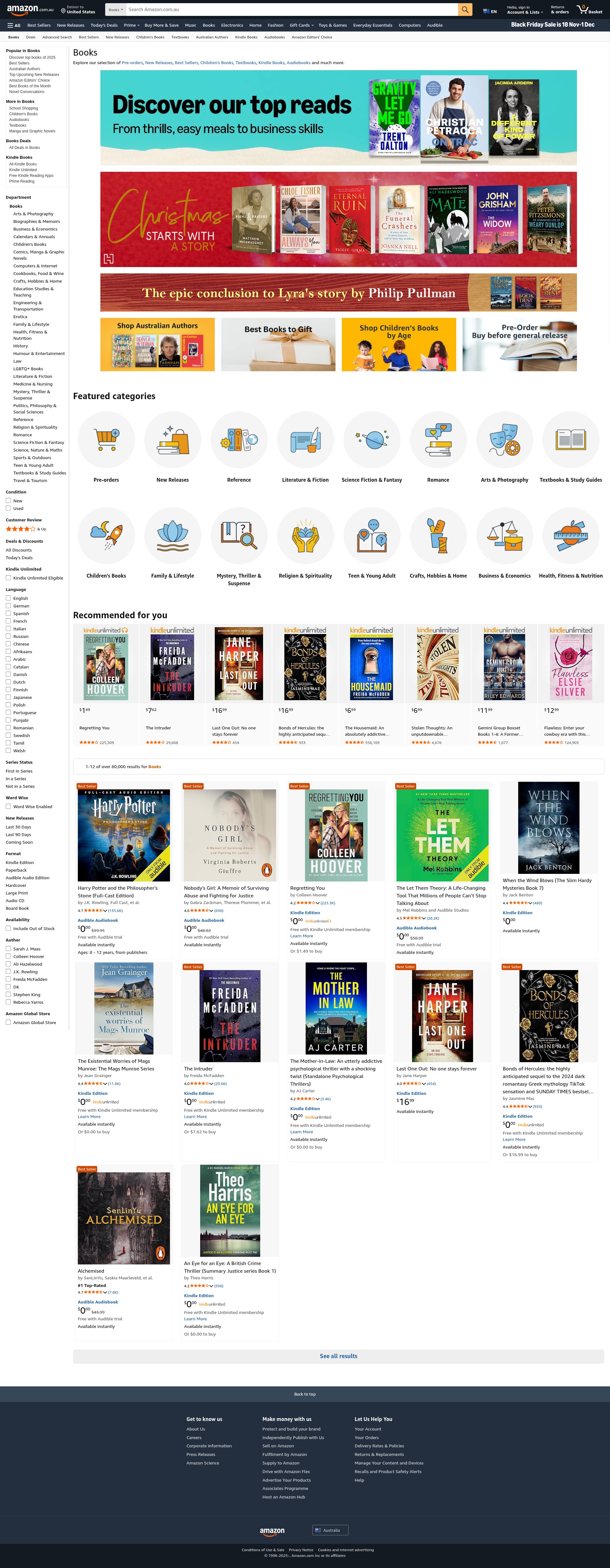Tick the Colleen Hoover author checkbox

pyautogui.click(x=9, y=956)
